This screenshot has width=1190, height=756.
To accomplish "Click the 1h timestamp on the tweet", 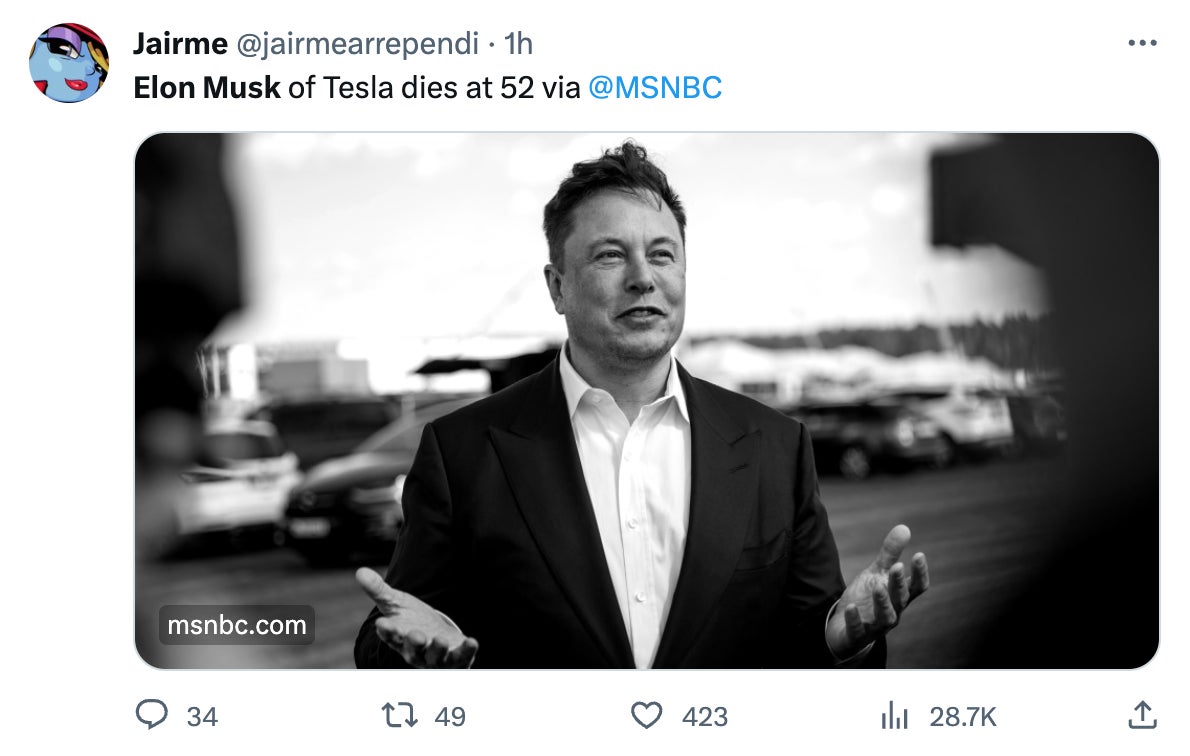I will (x=519, y=43).
